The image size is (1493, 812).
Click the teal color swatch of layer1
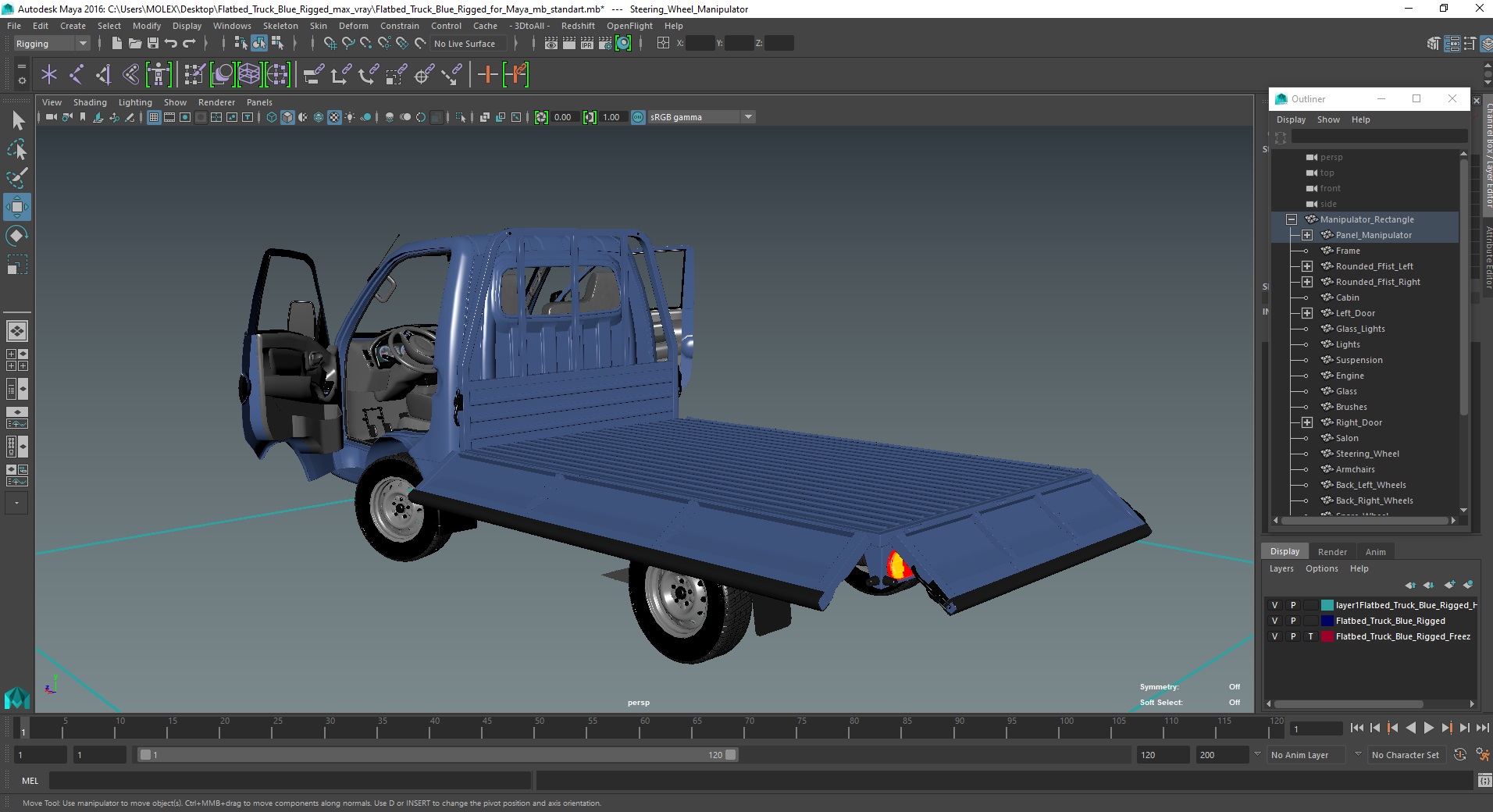coord(1327,605)
